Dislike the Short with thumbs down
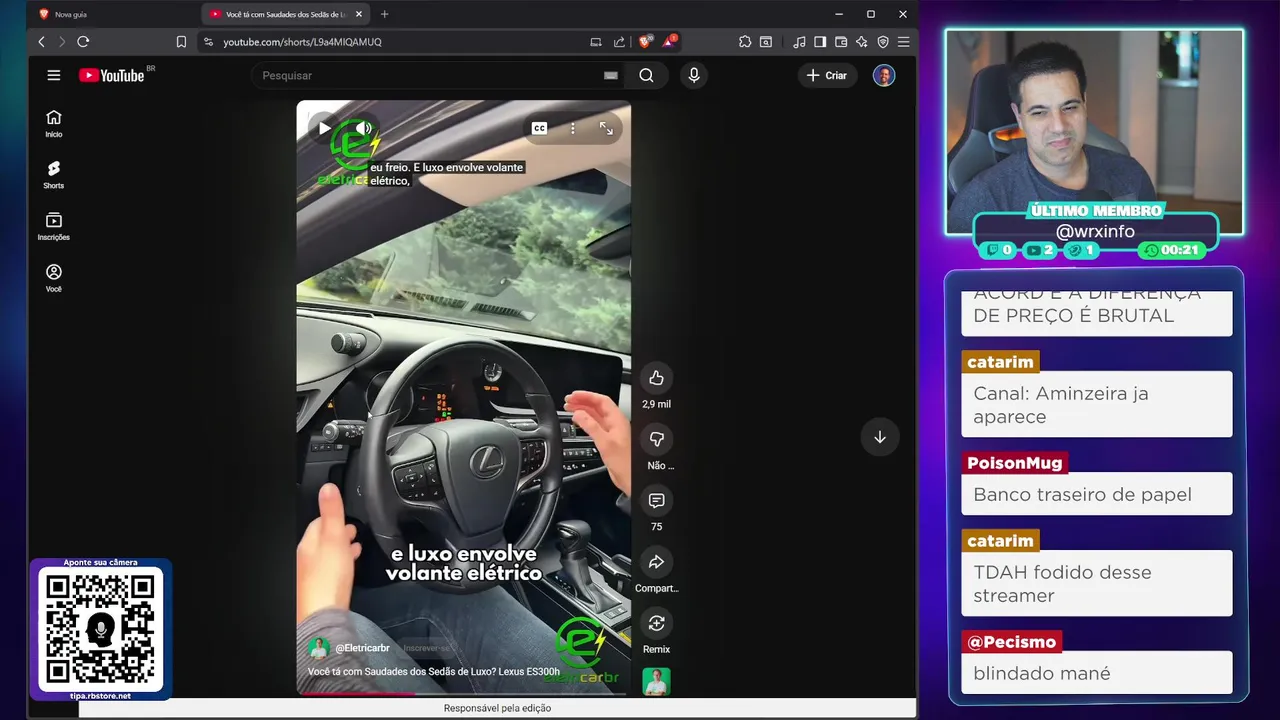This screenshot has height=720, width=1280. pos(656,439)
